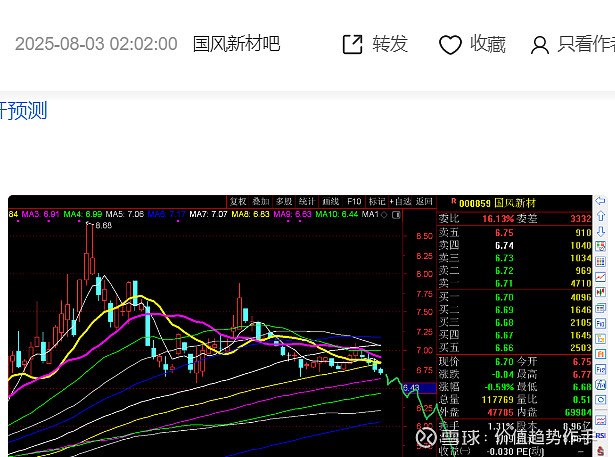Select 画线 in chart toolbar
Image resolution: width=615 pixels, height=457 pixels.
pyautogui.click(x=331, y=202)
